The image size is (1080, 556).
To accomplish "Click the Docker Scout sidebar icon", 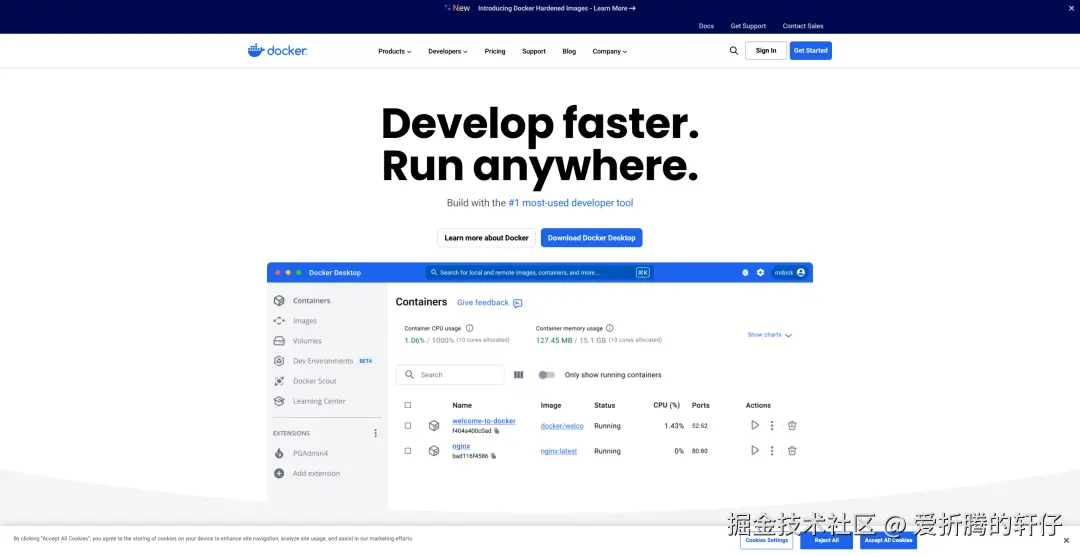I will click(279, 381).
